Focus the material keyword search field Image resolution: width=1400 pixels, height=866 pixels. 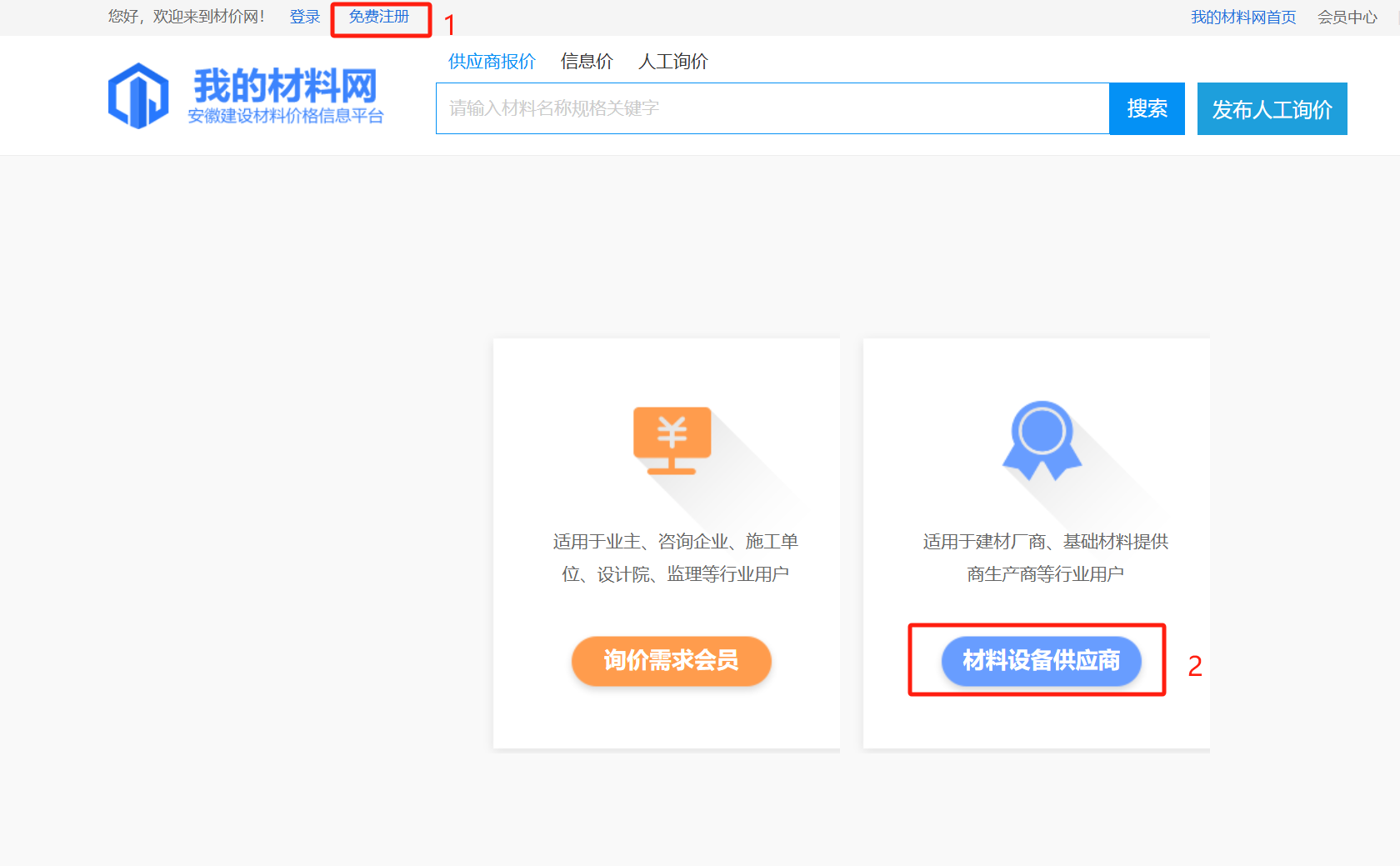pos(772,108)
